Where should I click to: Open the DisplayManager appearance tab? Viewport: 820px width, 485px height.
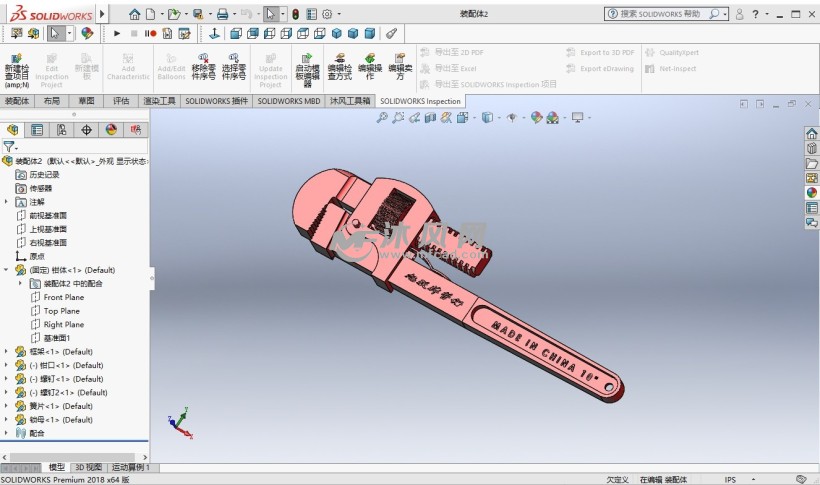pyautogui.click(x=111, y=129)
